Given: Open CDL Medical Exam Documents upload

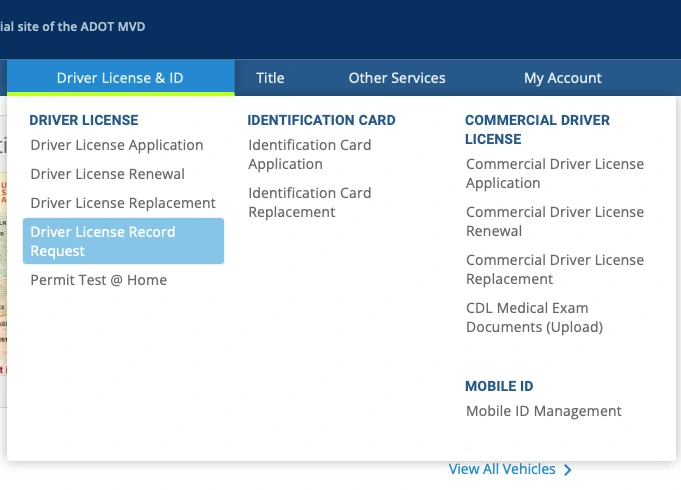Looking at the screenshot, I should [534, 317].
